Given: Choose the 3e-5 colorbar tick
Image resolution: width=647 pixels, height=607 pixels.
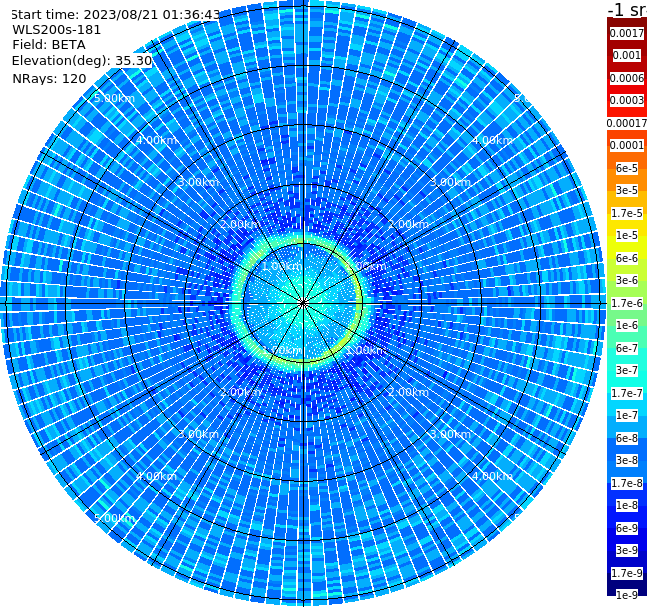Looking at the screenshot, I should [627, 191].
